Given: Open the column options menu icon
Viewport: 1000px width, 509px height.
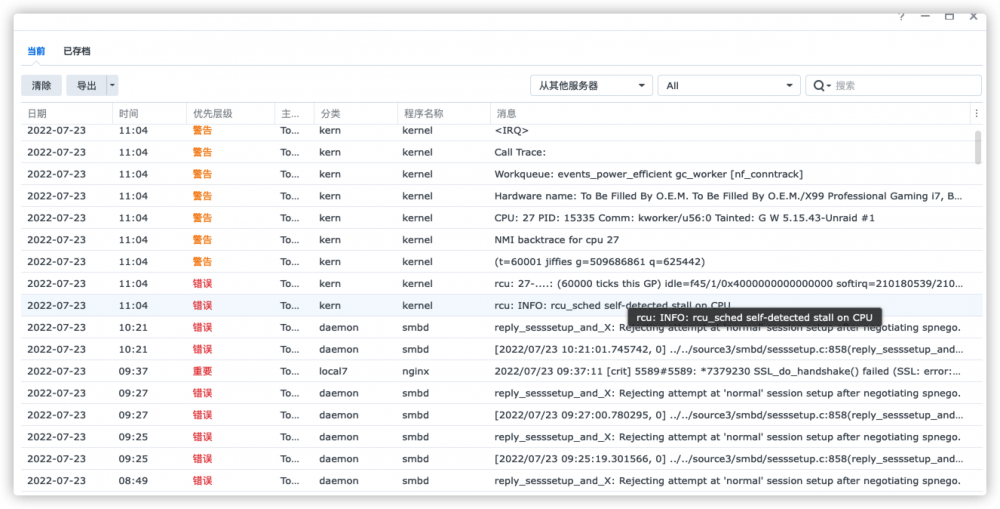Looking at the screenshot, I should [976, 114].
